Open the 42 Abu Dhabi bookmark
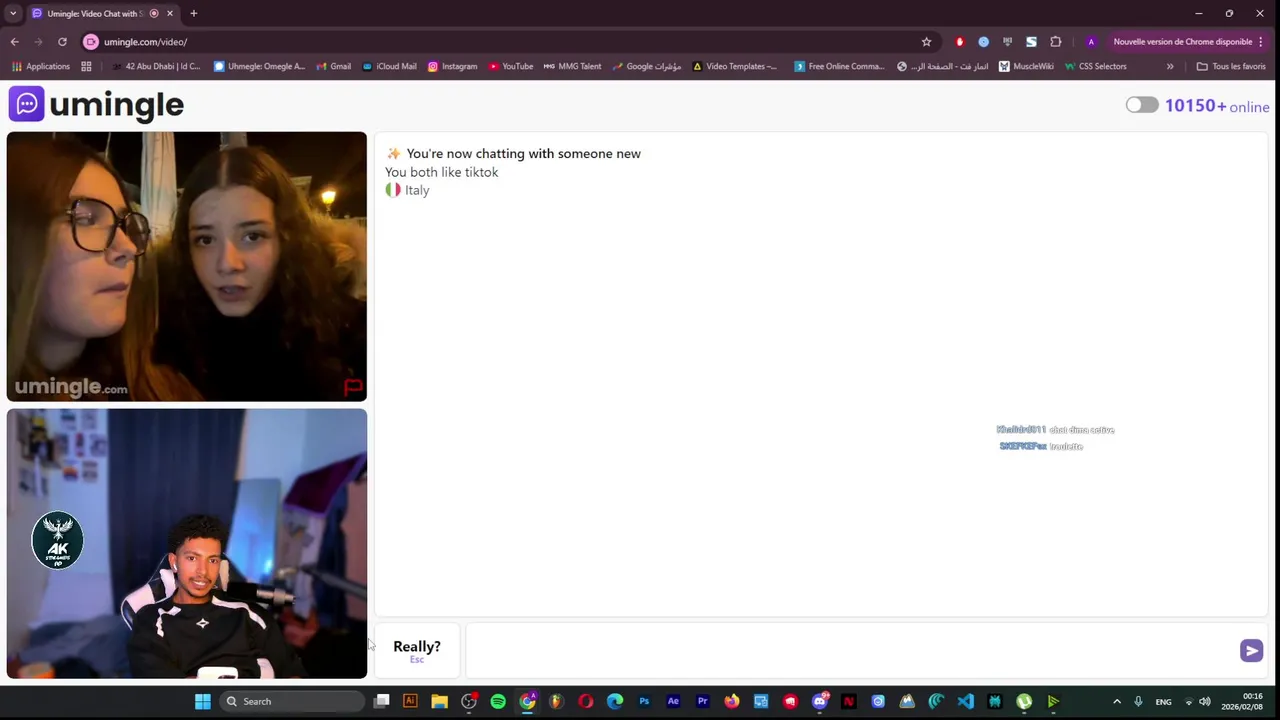The image size is (1280, 720). click(155, 66)
